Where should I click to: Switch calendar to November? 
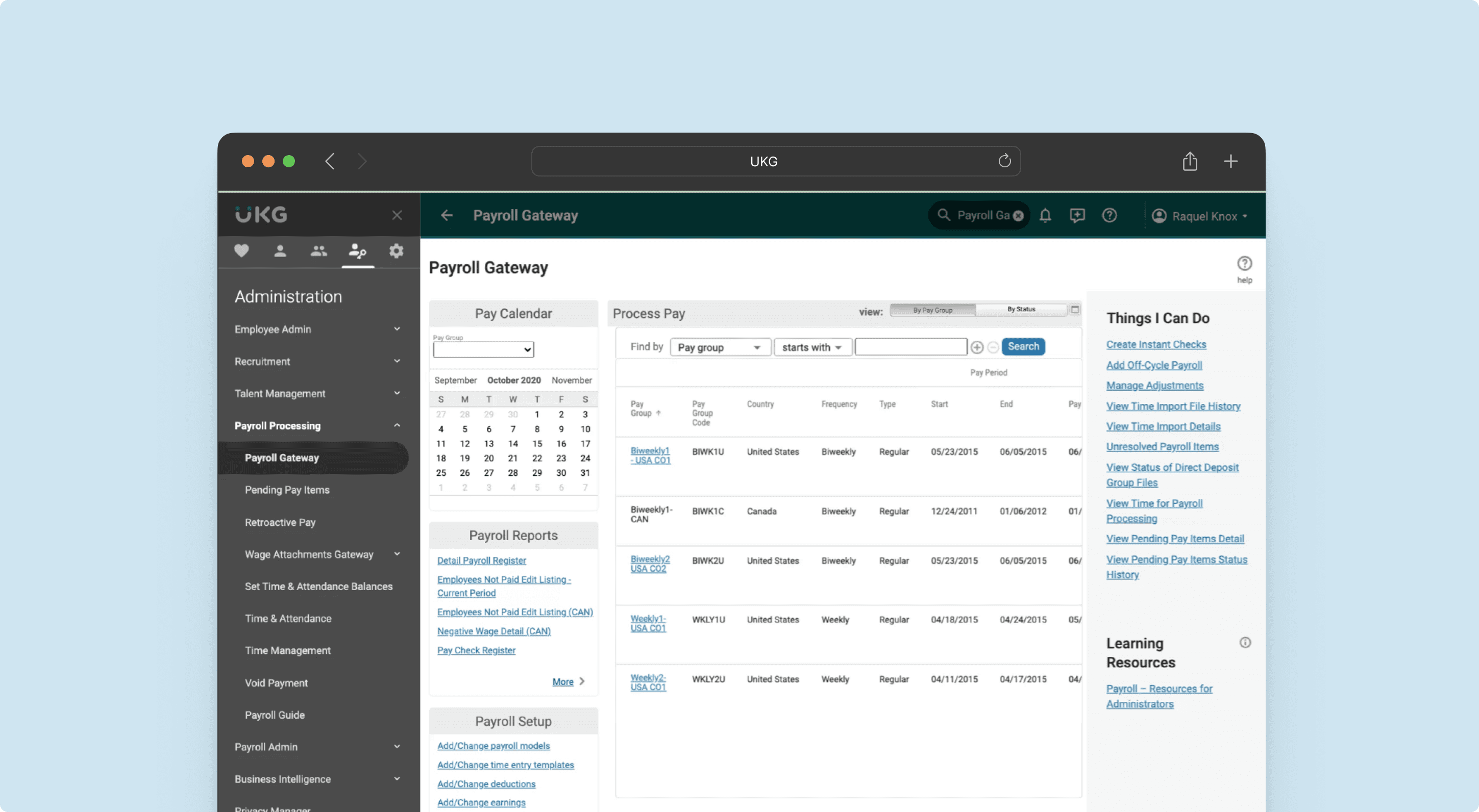click(571, 380)
